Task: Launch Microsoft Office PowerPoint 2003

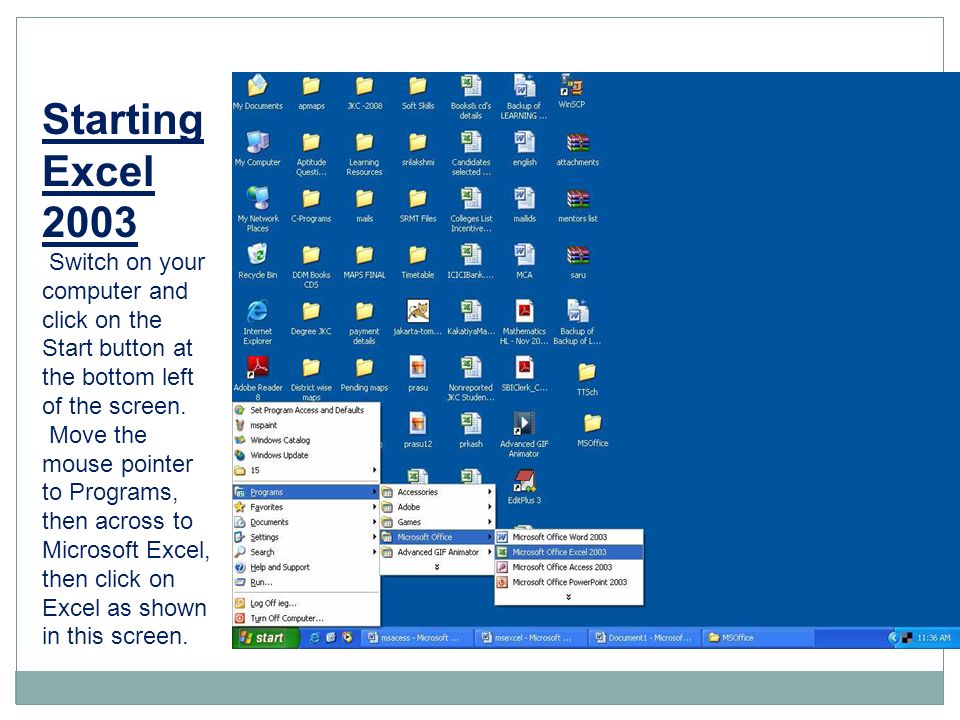Action: pyautogui.click(x=569, y=582)
